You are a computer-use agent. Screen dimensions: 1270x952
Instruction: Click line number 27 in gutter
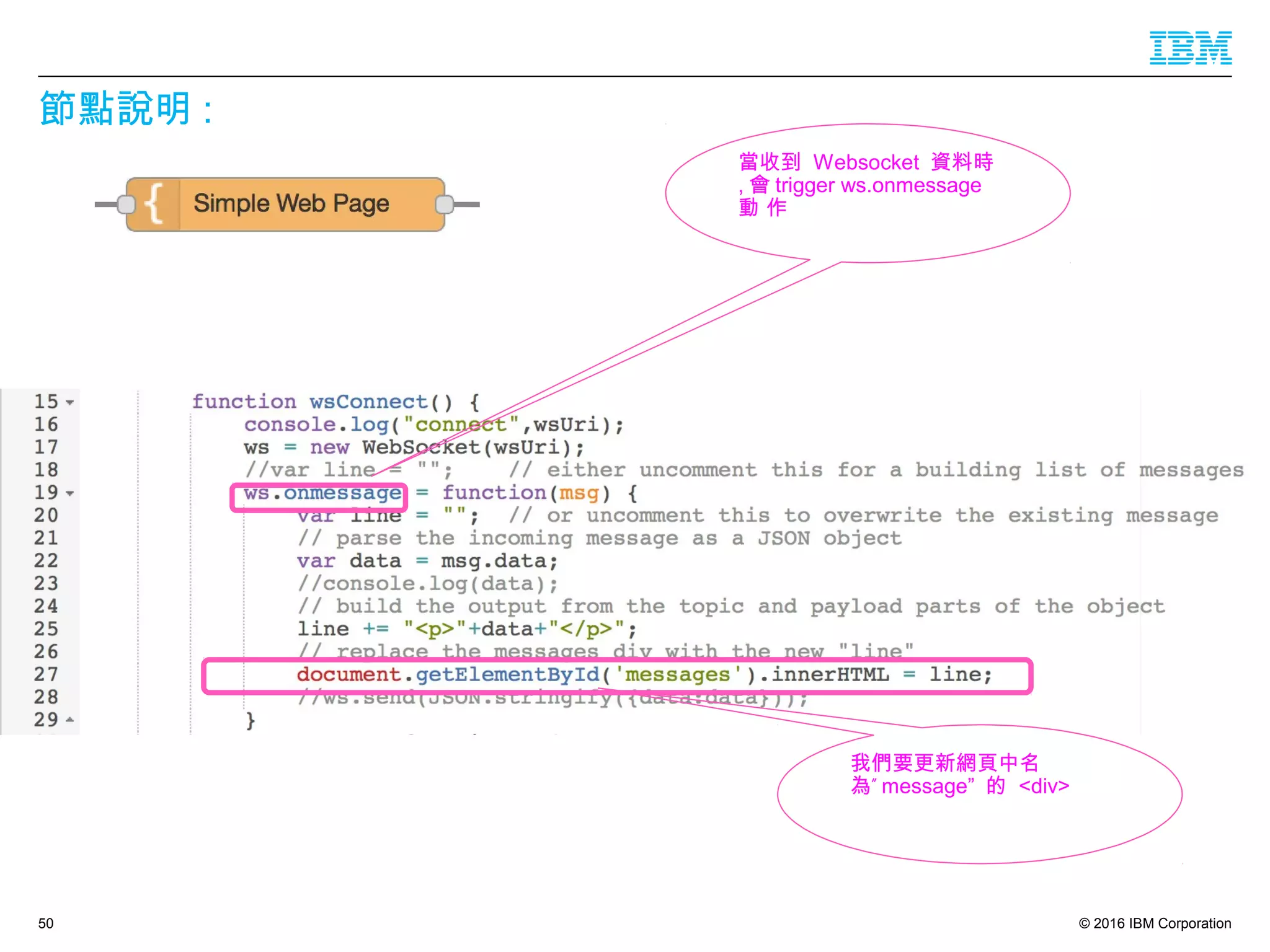pos(46,674)
